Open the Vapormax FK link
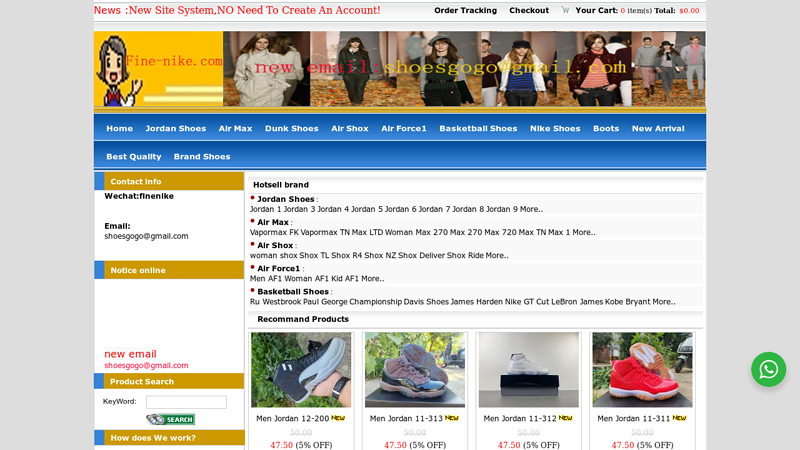The width and height of the screenshot is (800, 450). tap(273, 232)
